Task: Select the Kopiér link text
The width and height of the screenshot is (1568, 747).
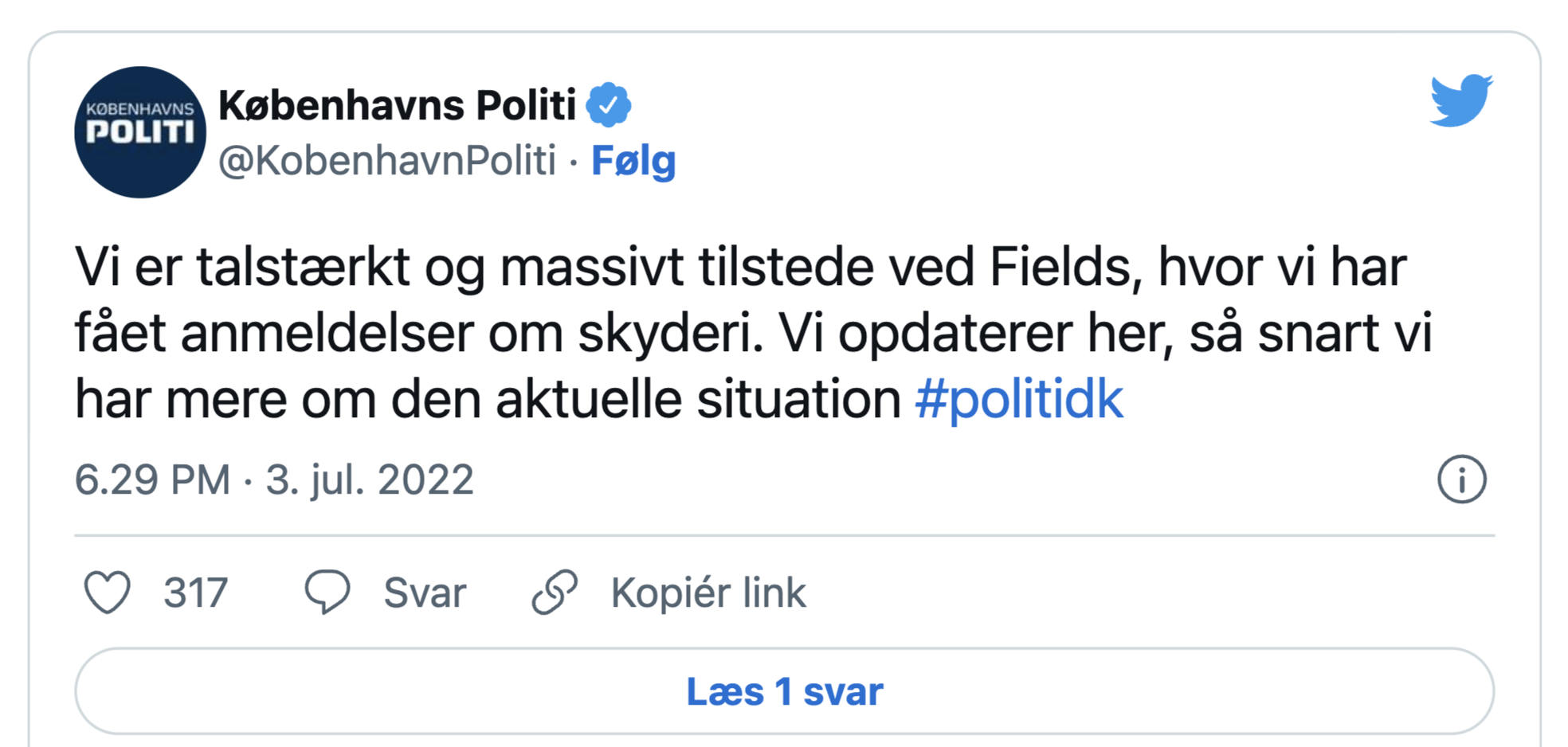Action: [x=708, y=593]
